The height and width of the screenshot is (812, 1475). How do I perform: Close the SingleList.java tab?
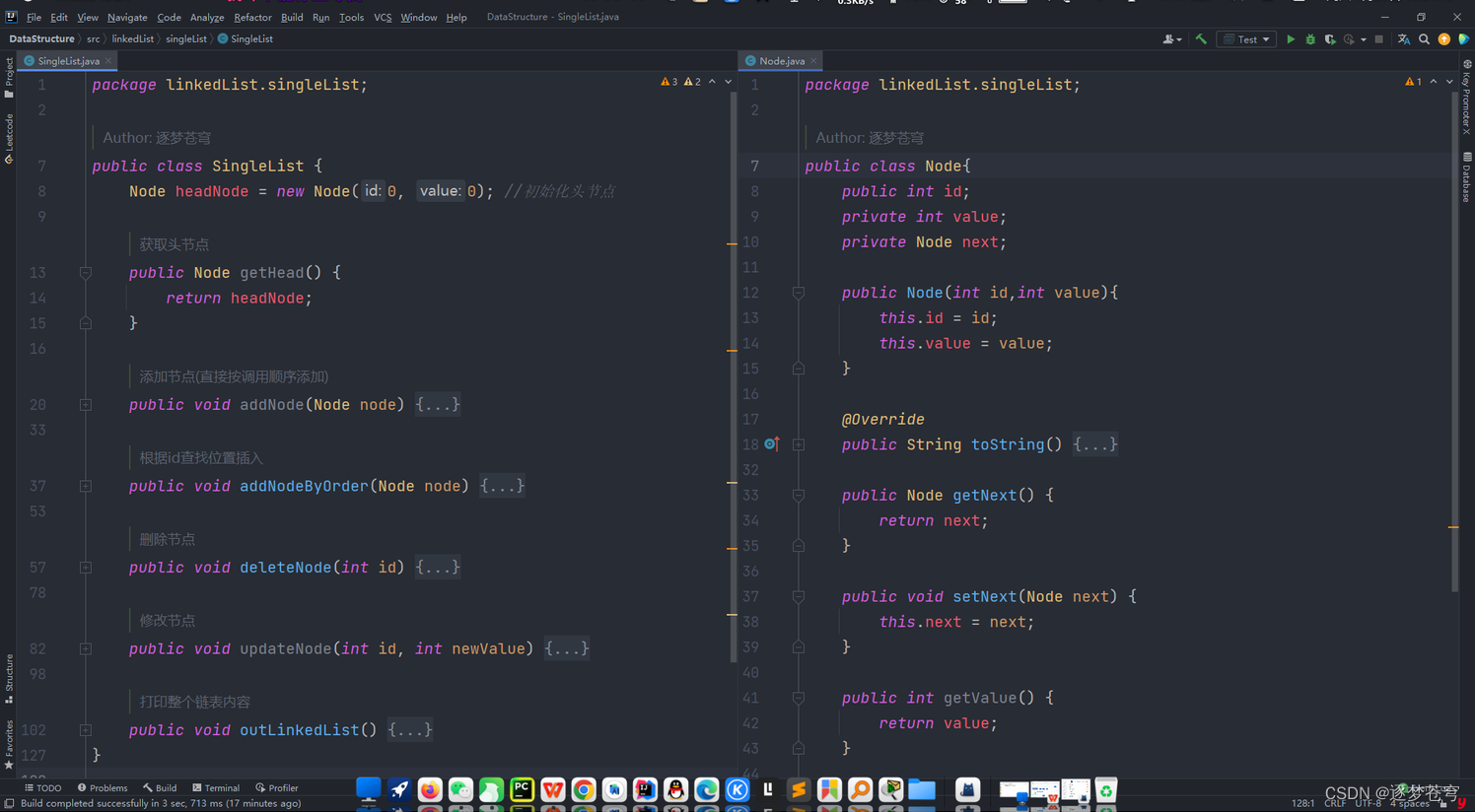pyautogui.click(x=108, y=61)
